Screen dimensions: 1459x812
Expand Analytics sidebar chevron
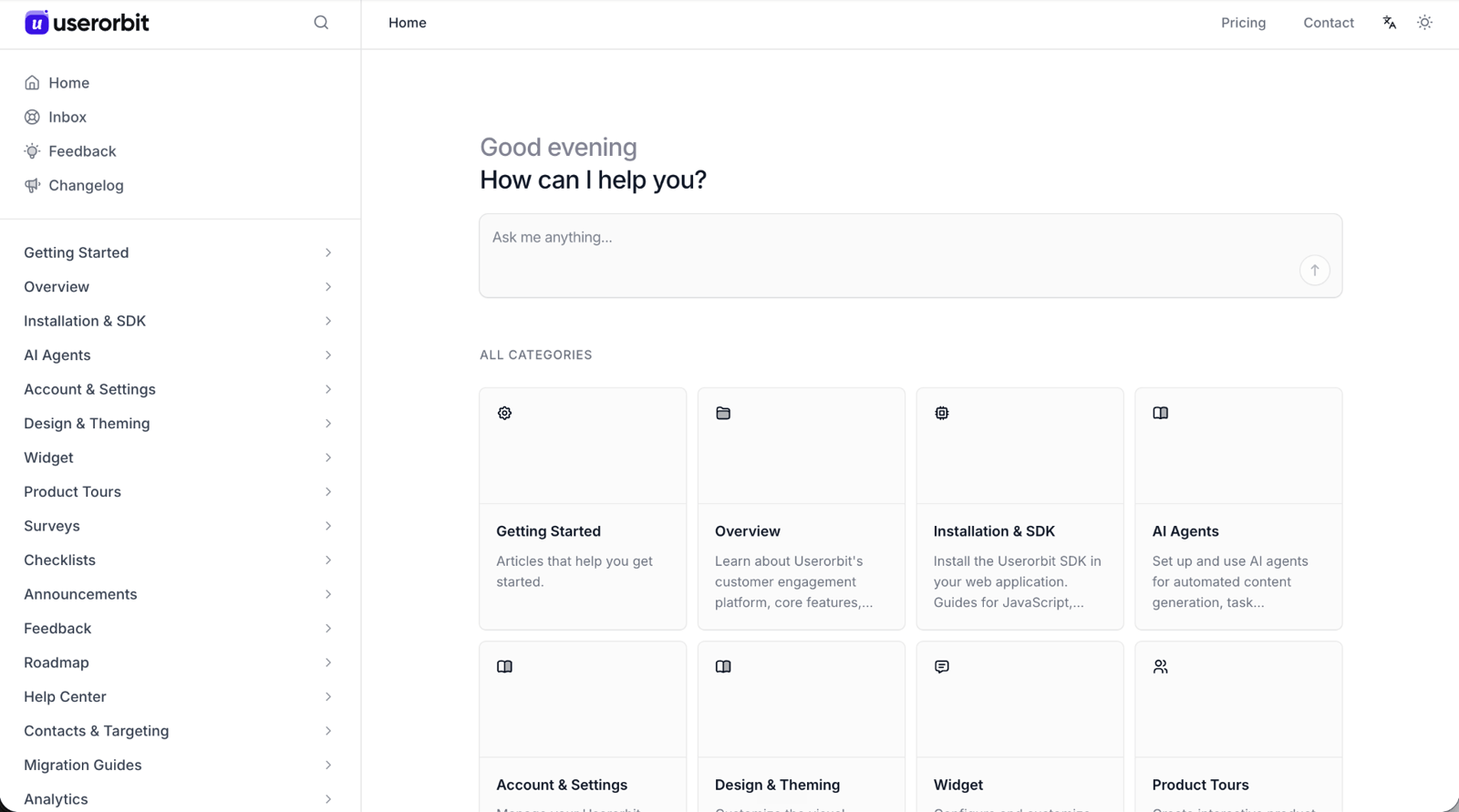[328, 799]
